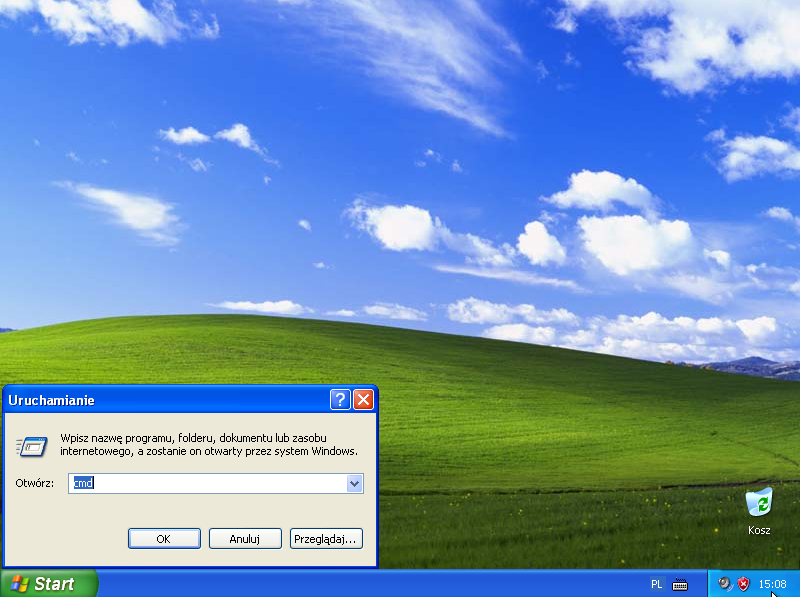This screenshot has width=800, height=597.
Task: Expand the Otwórz command history dropdown
Action: coord(354,483)
